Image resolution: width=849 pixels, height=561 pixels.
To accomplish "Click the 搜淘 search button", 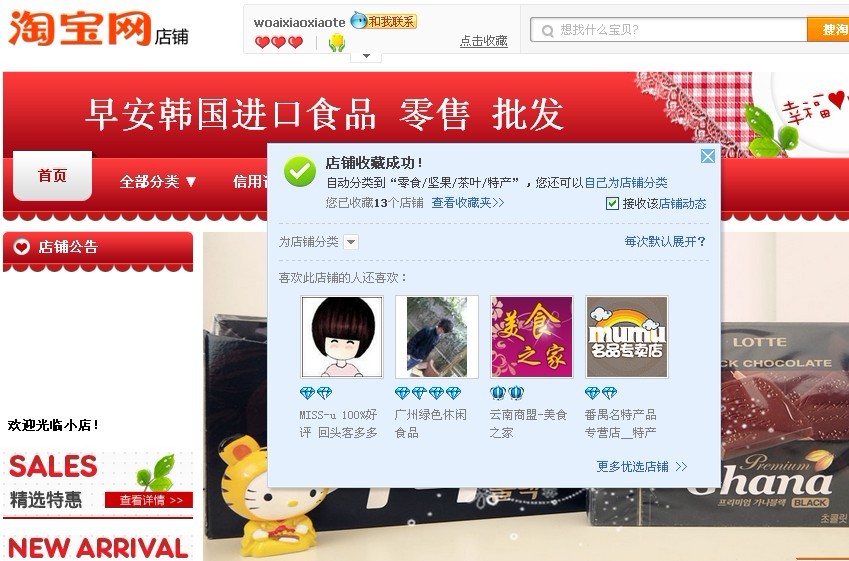I will tap(828, 29).
